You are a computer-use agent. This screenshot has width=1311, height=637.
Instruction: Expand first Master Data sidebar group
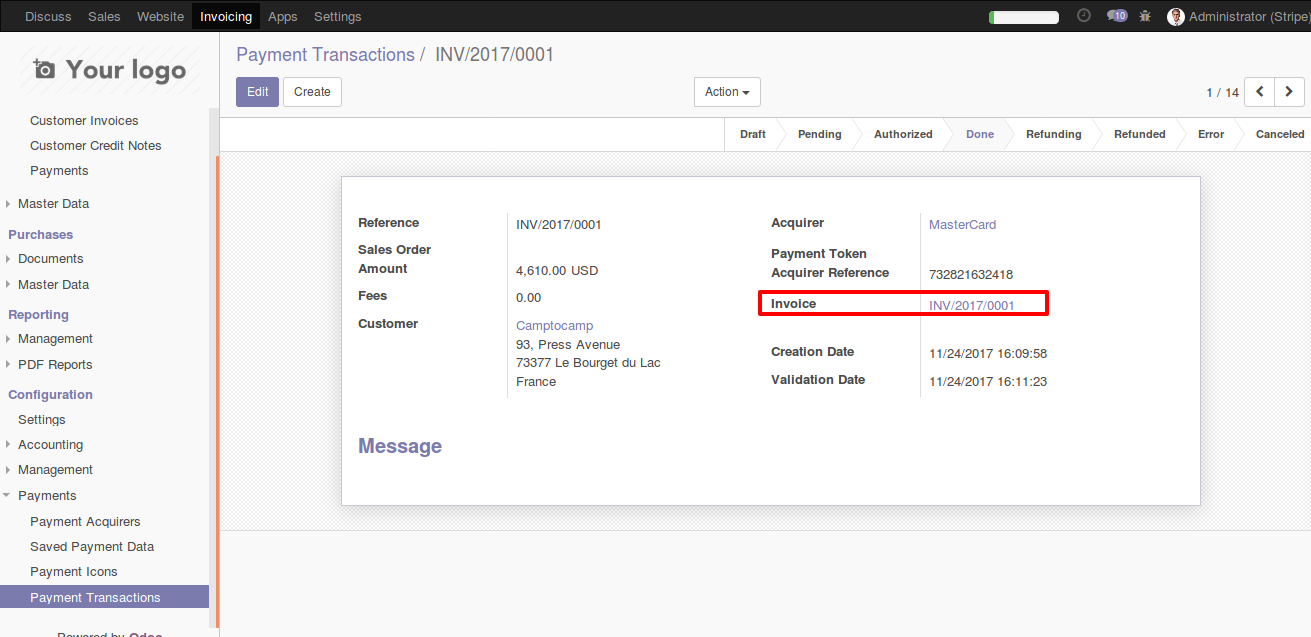(x=53, y=203)
